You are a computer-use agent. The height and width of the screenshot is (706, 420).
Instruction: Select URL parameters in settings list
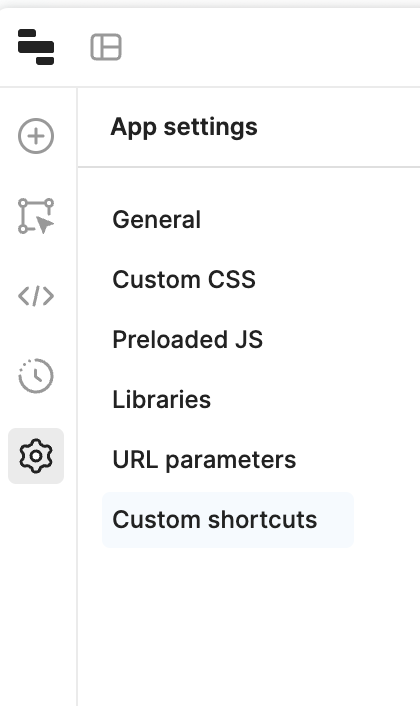(204, 460)
